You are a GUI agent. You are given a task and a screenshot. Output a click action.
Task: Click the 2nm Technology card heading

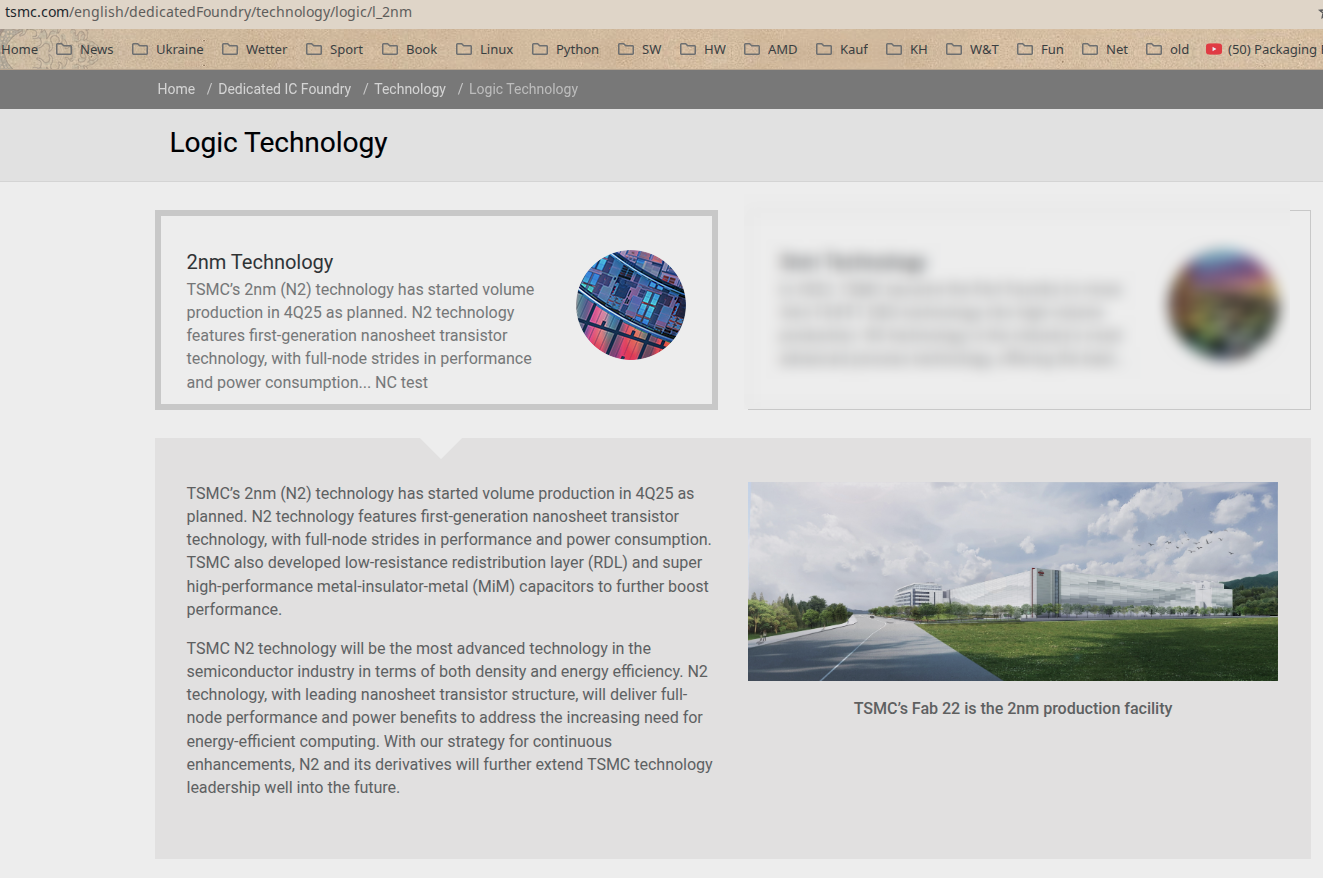tap(260, 262)
